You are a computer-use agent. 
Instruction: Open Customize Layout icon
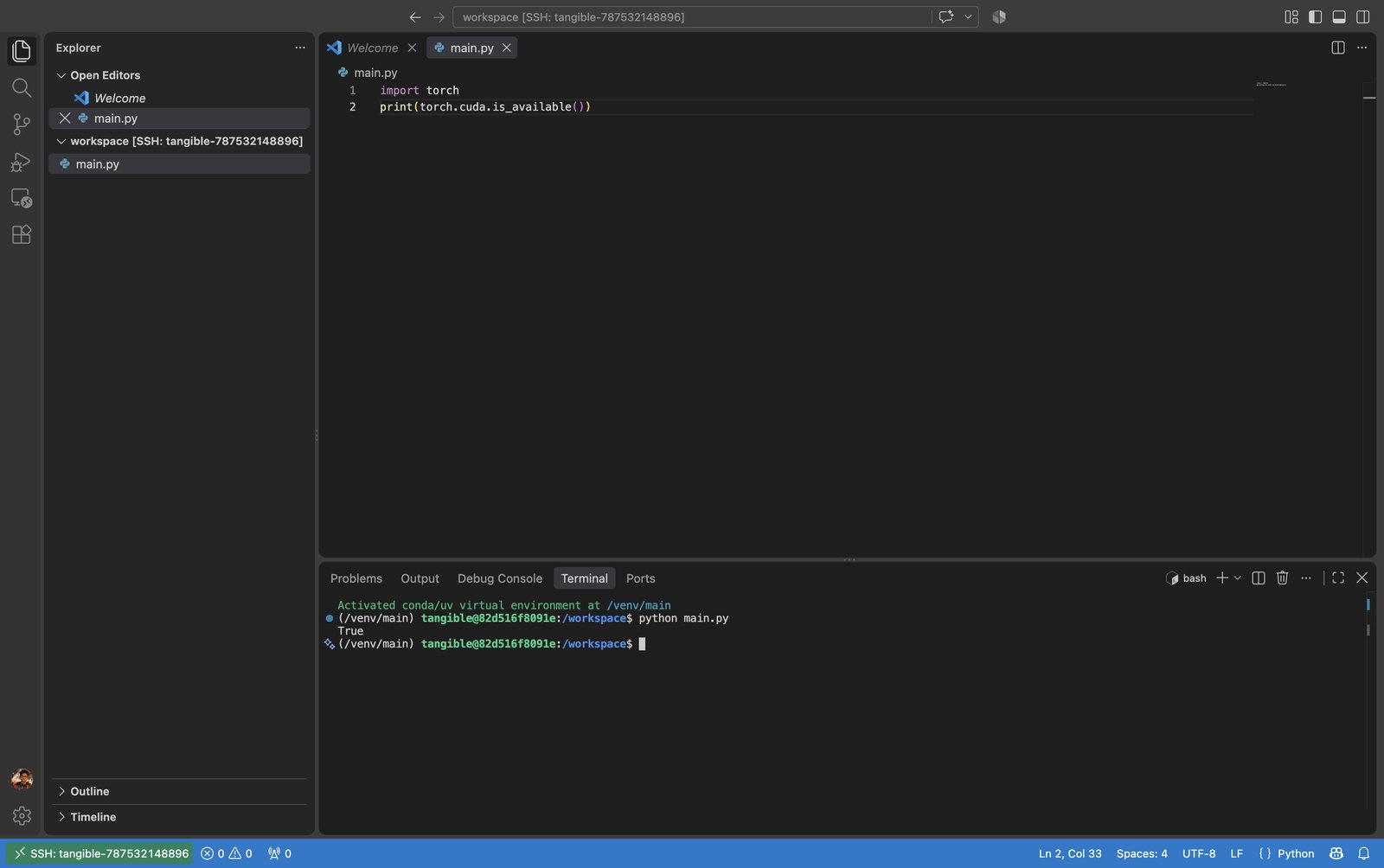coord(1291,16)
